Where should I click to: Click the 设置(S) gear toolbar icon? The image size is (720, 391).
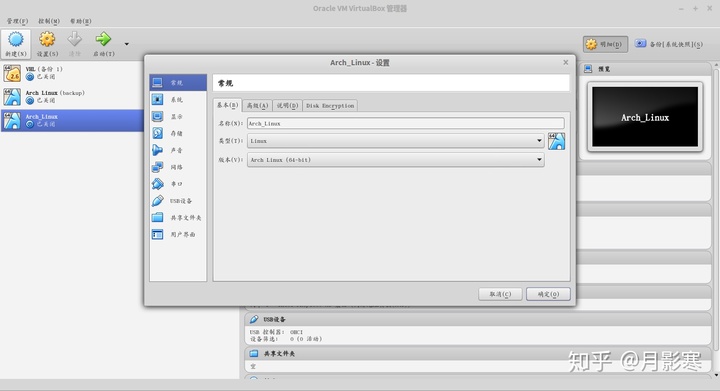point(47,39)
